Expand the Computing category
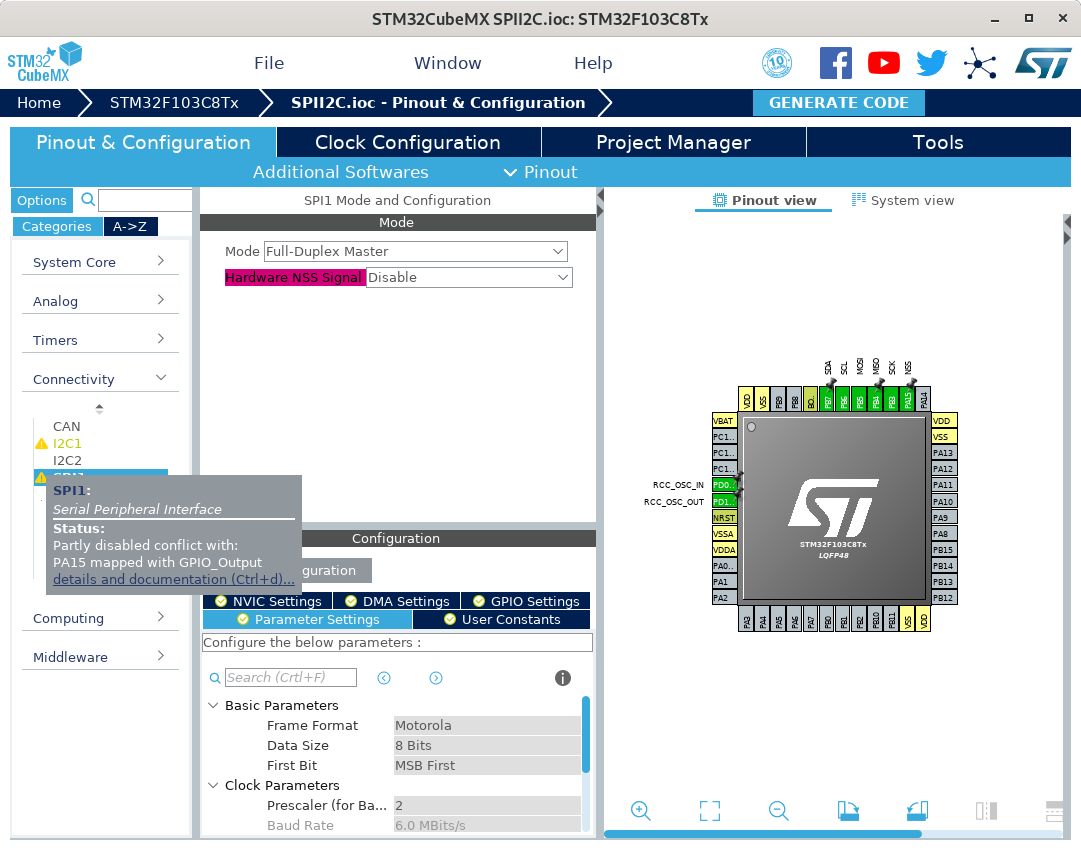1081x850 pixels. coord(100,618)
